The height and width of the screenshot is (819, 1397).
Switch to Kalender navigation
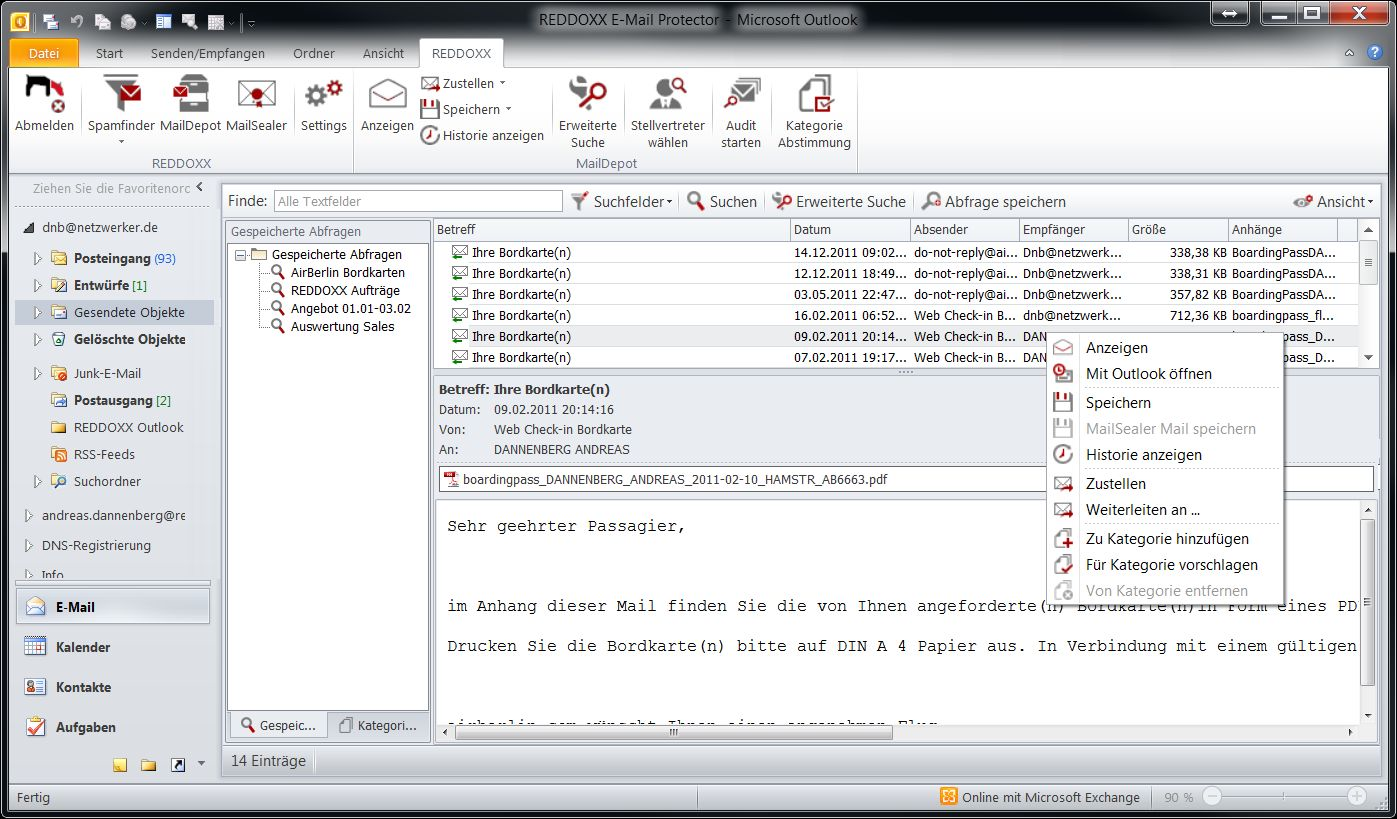point(113,647)
